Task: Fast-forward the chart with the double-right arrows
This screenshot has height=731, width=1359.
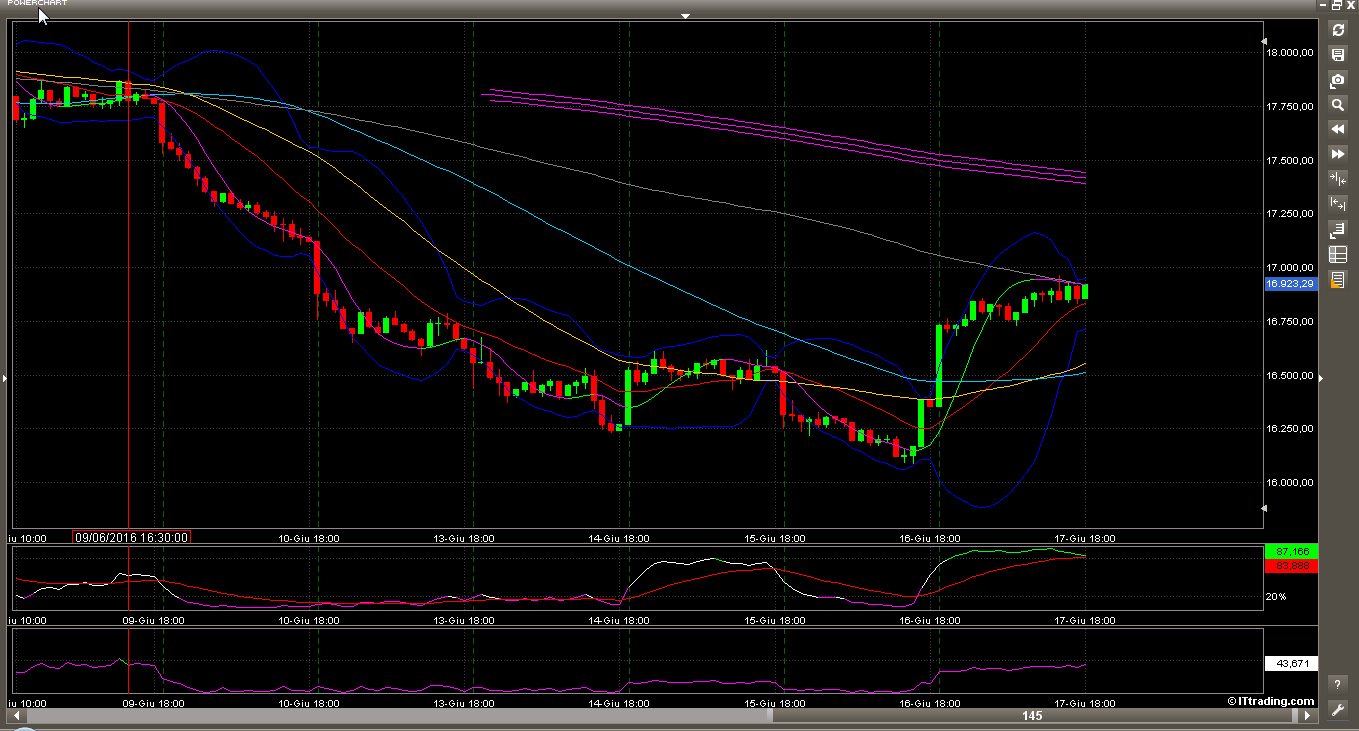Action: point(1337,154)
